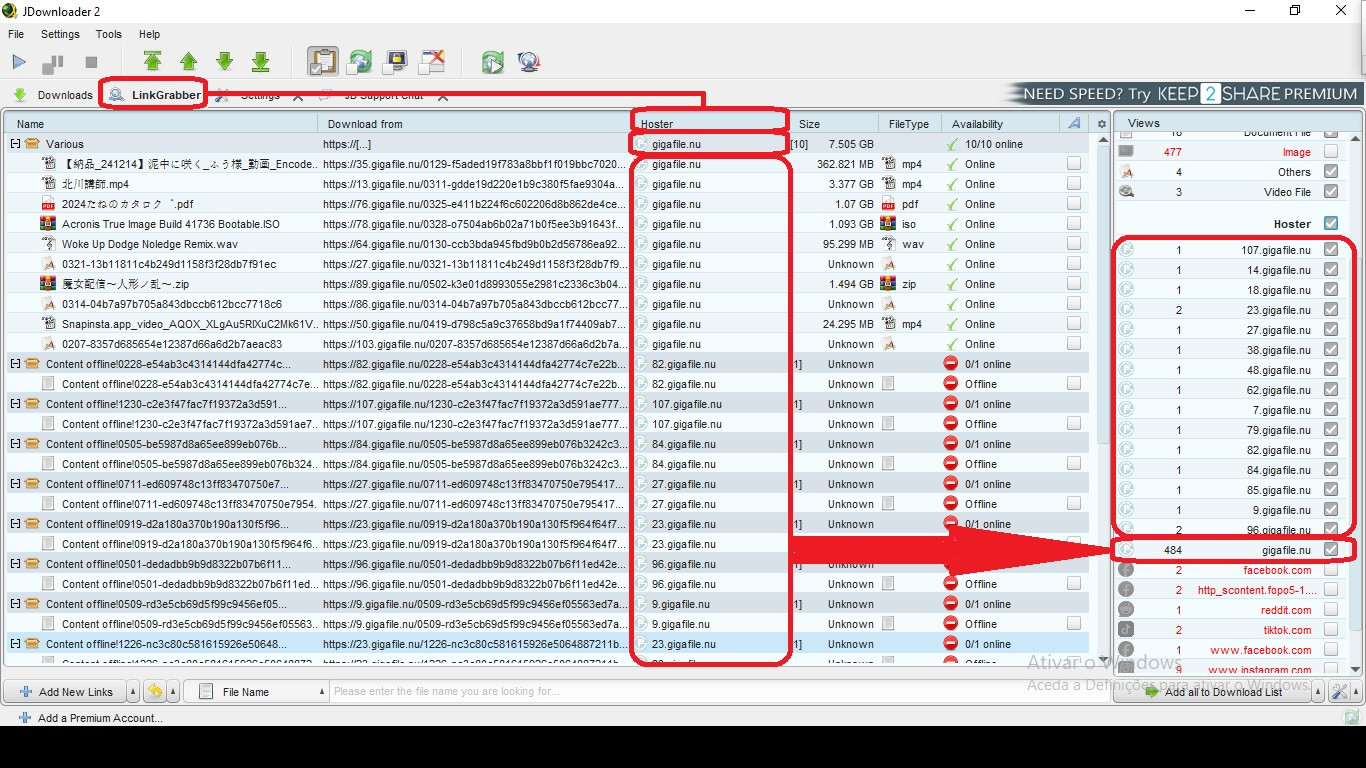
Task: Pause downloads using the toolbar pause icon
Action: (x=53, y=63)
